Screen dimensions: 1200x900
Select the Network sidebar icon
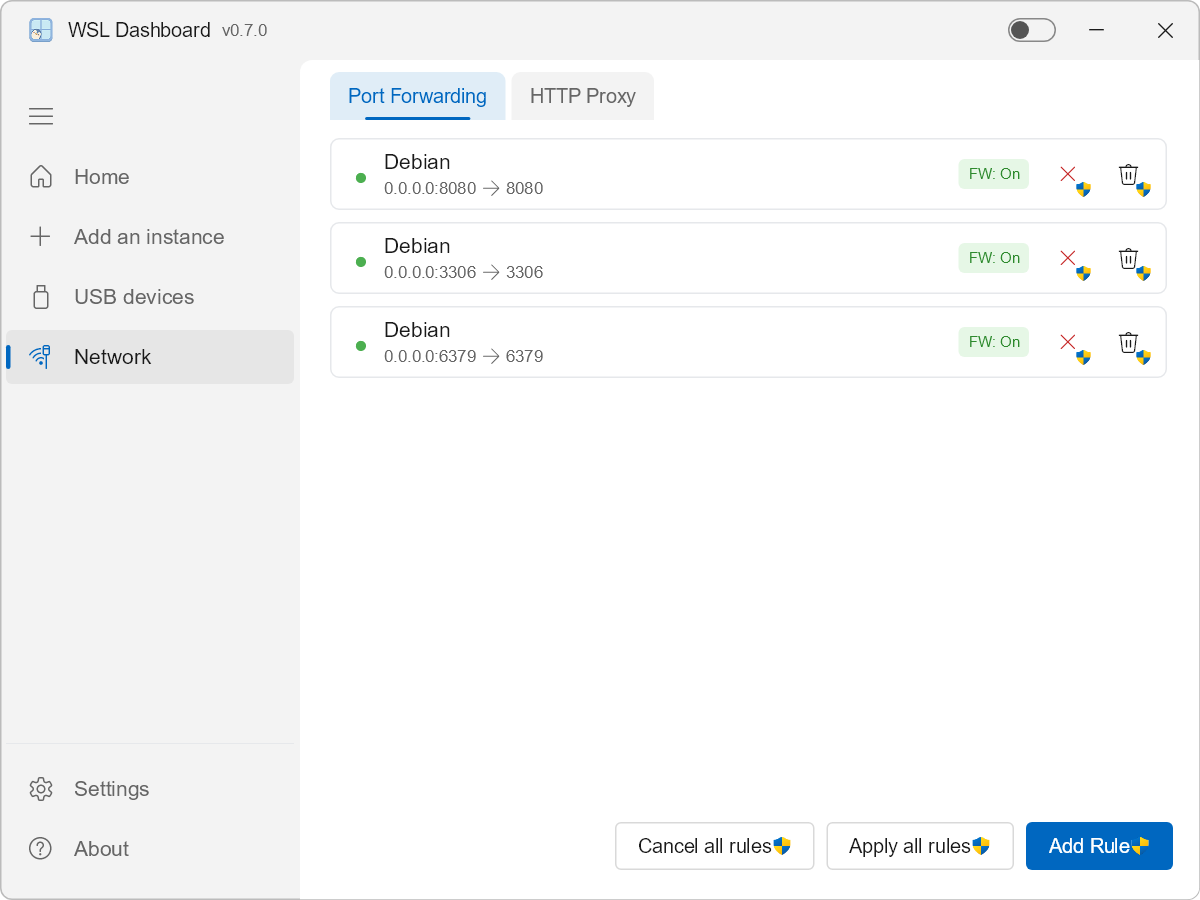coord(41,356)
